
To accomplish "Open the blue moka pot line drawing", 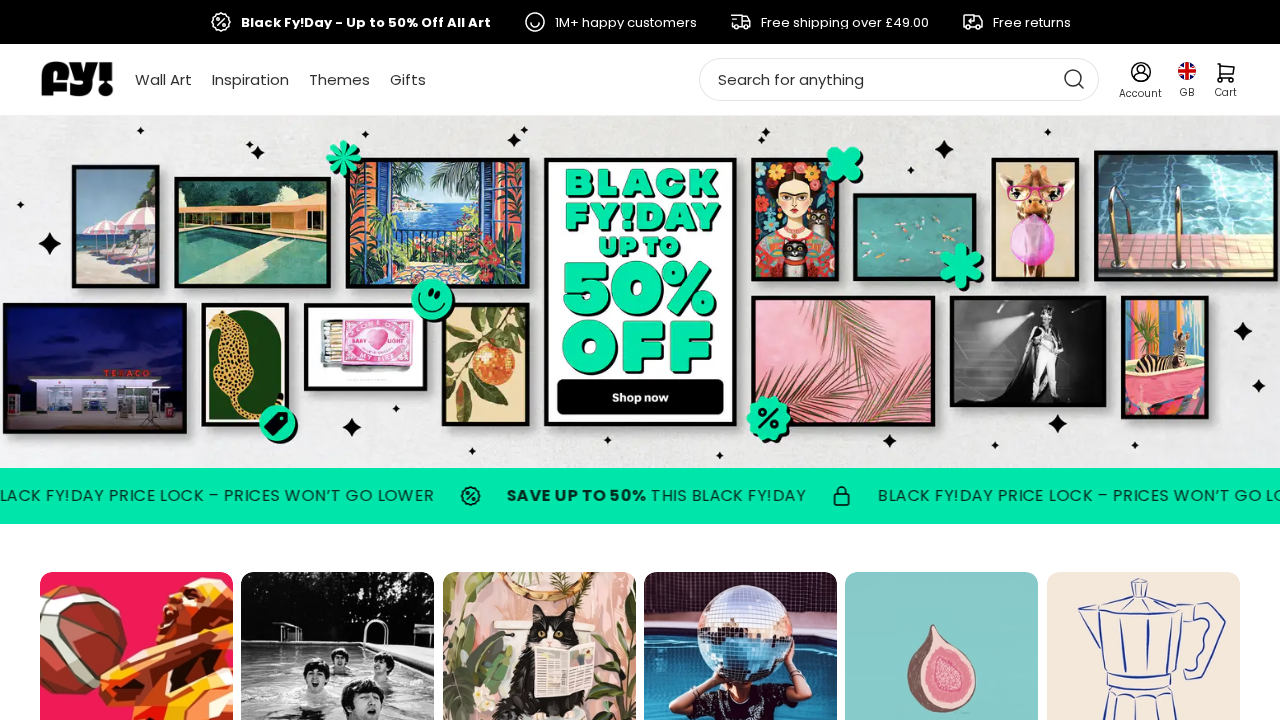I will pos(1143,646).
